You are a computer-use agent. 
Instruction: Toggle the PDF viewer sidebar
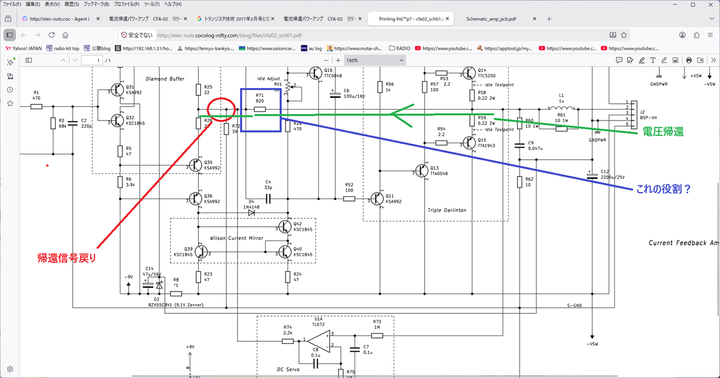click(28, 60)
